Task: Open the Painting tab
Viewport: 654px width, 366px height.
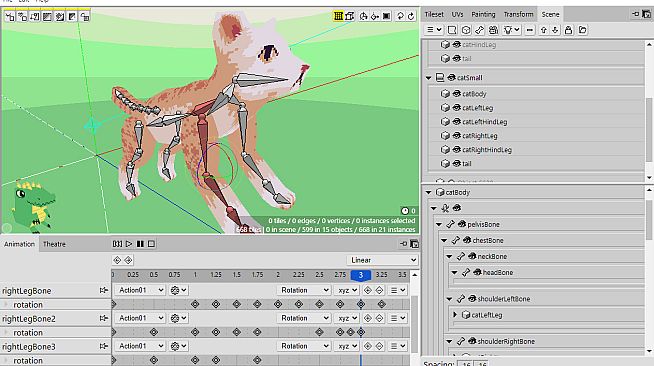Action: point(483,14)
